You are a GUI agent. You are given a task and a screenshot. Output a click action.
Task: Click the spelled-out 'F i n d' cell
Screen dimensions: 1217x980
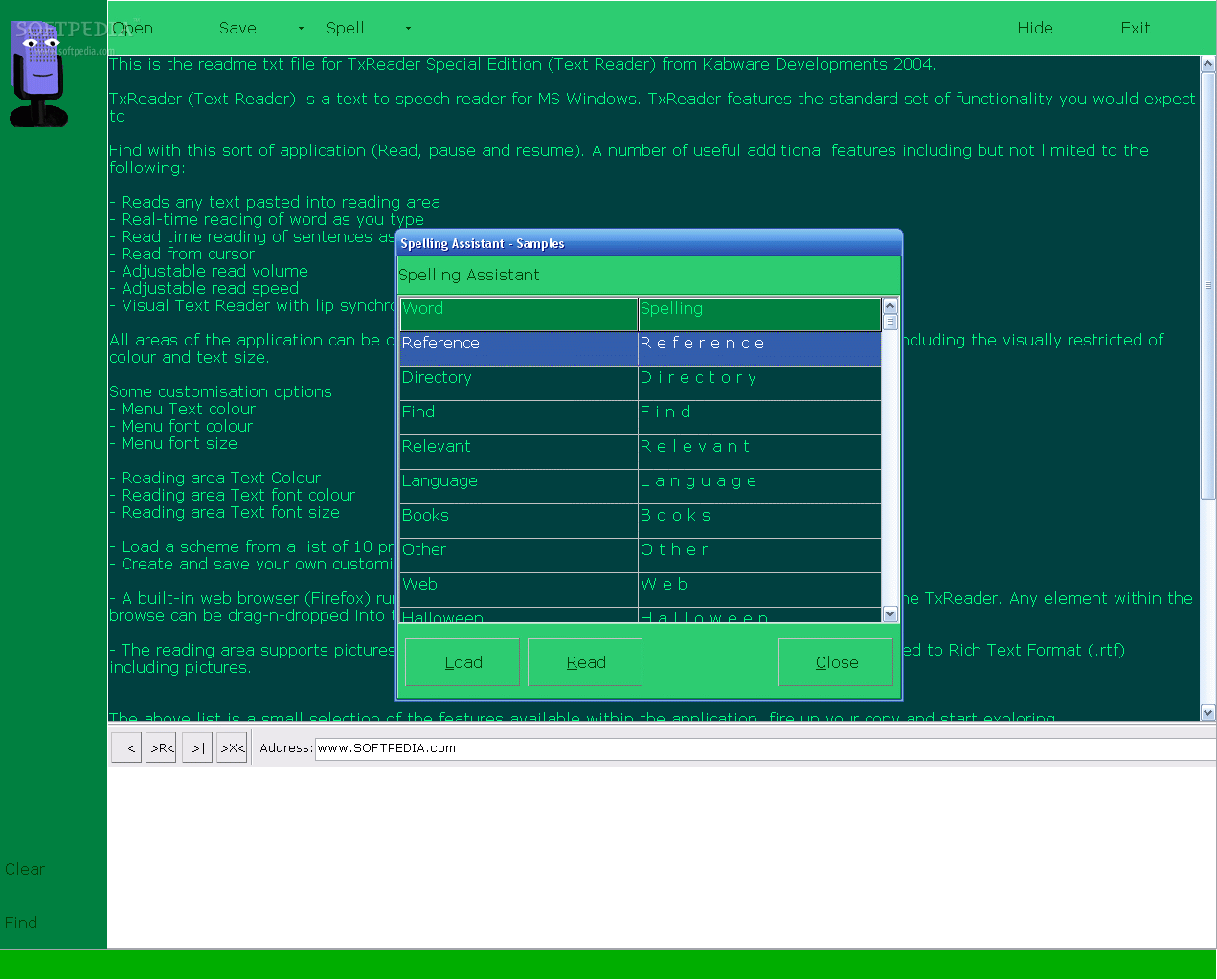pyautogui.click(x=759, y=417)
